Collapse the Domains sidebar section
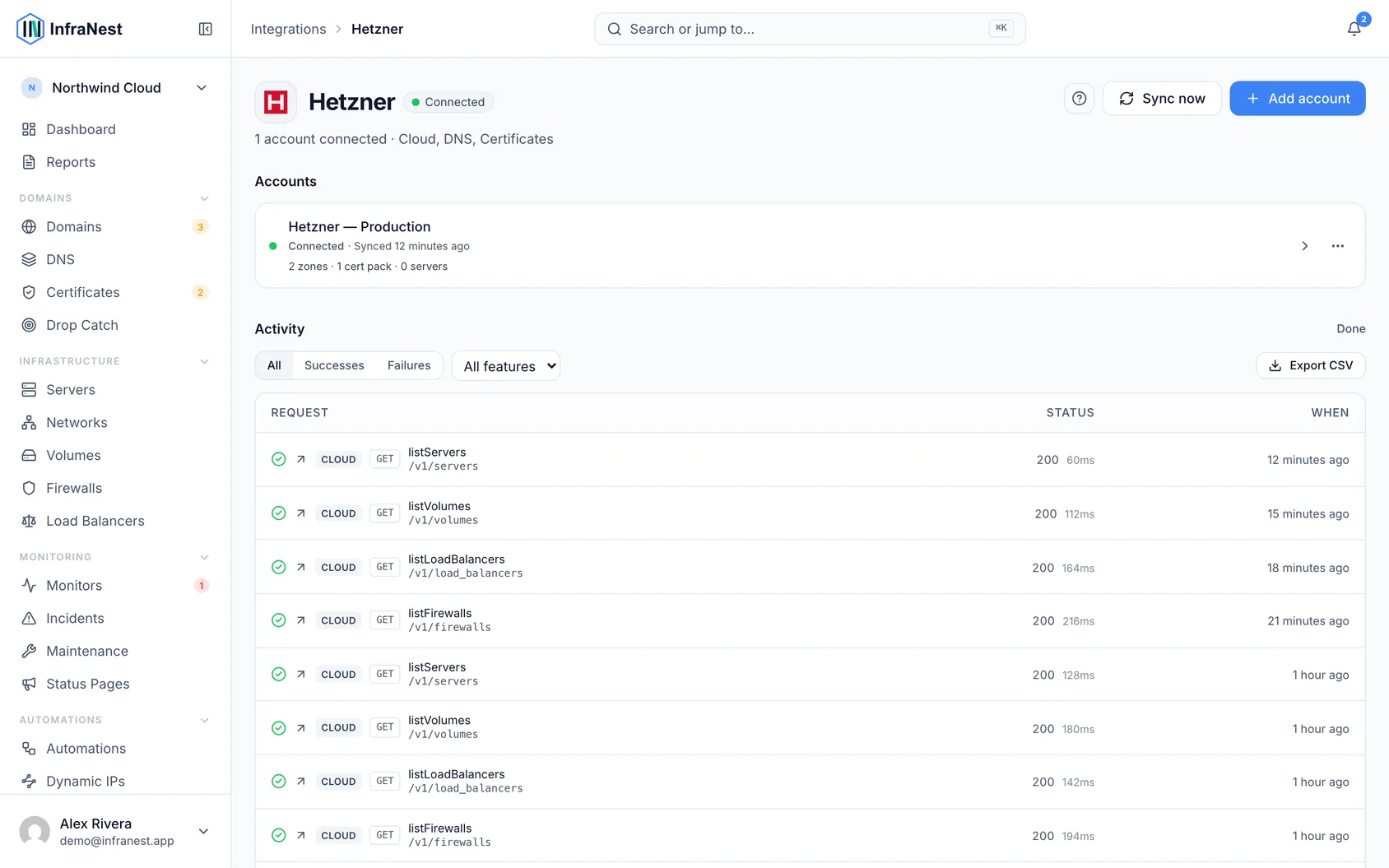1389x868 pixels. 204,198
